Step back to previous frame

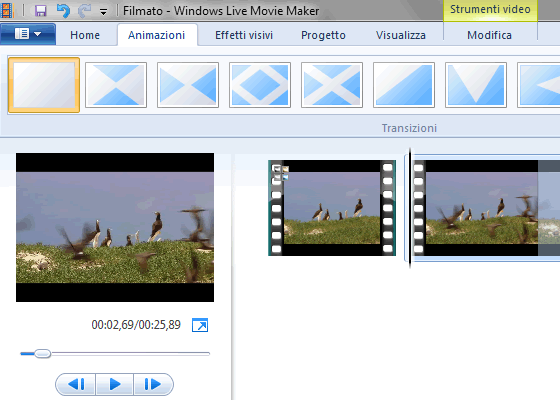tap(76, 384)
